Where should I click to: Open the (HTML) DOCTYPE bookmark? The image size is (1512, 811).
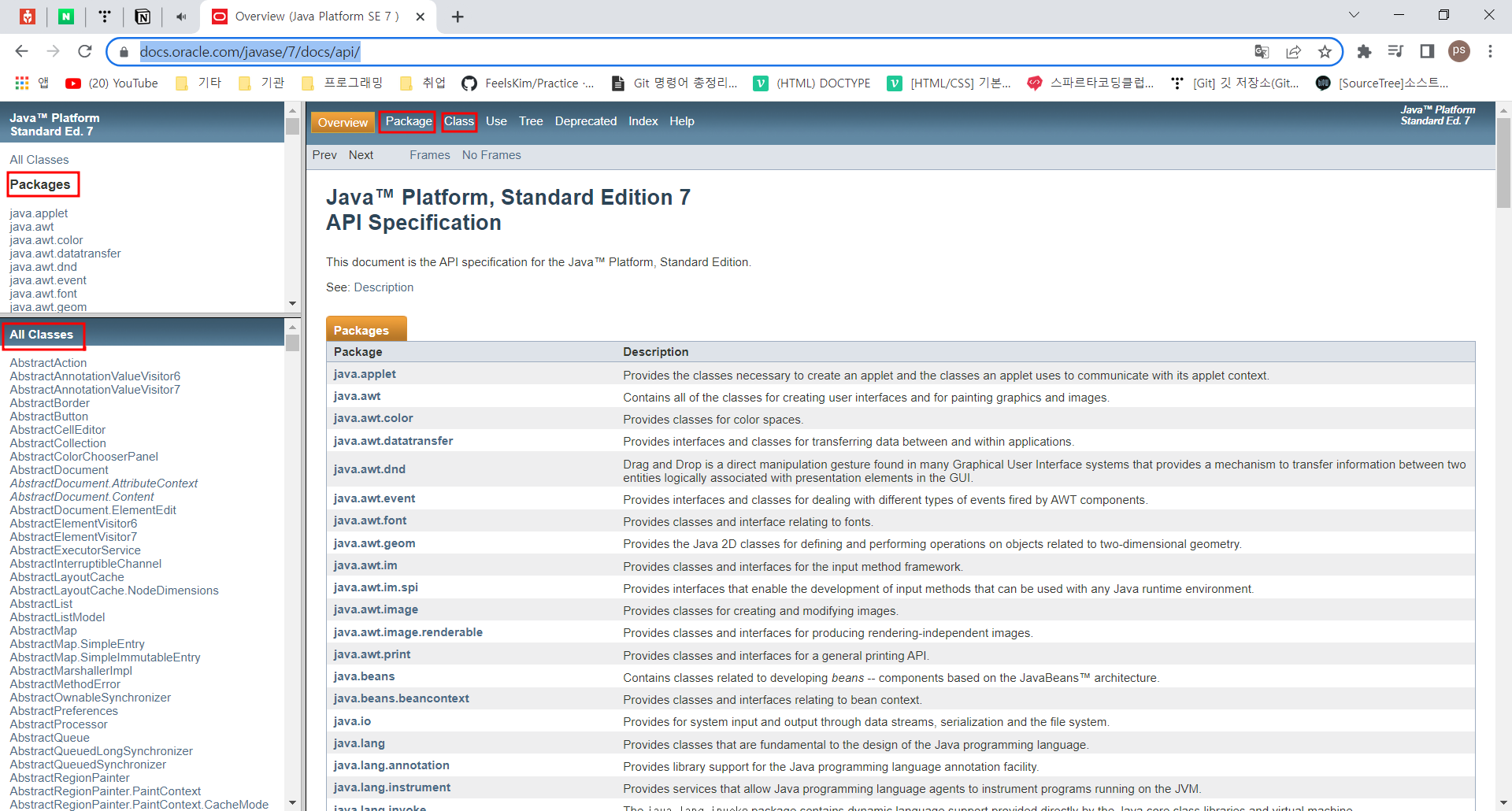812,83
